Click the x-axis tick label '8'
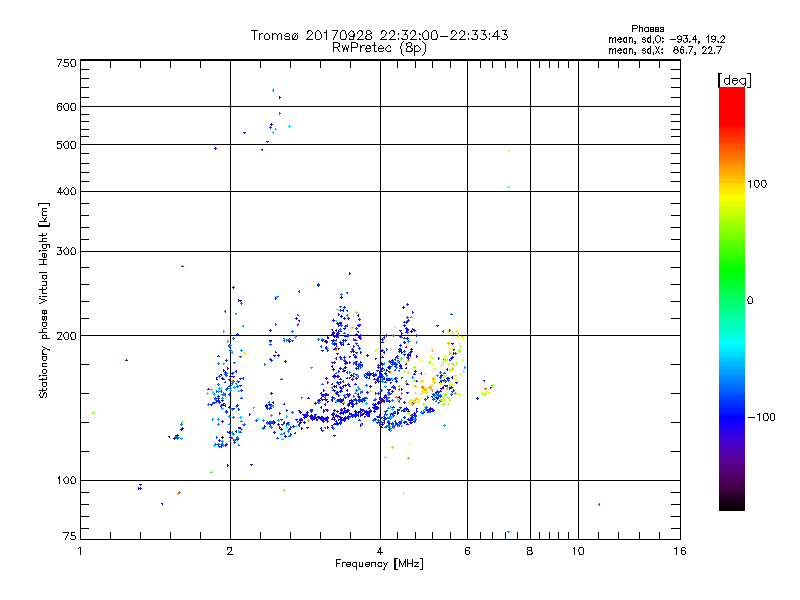800x600 pixels. click(530, 551)
